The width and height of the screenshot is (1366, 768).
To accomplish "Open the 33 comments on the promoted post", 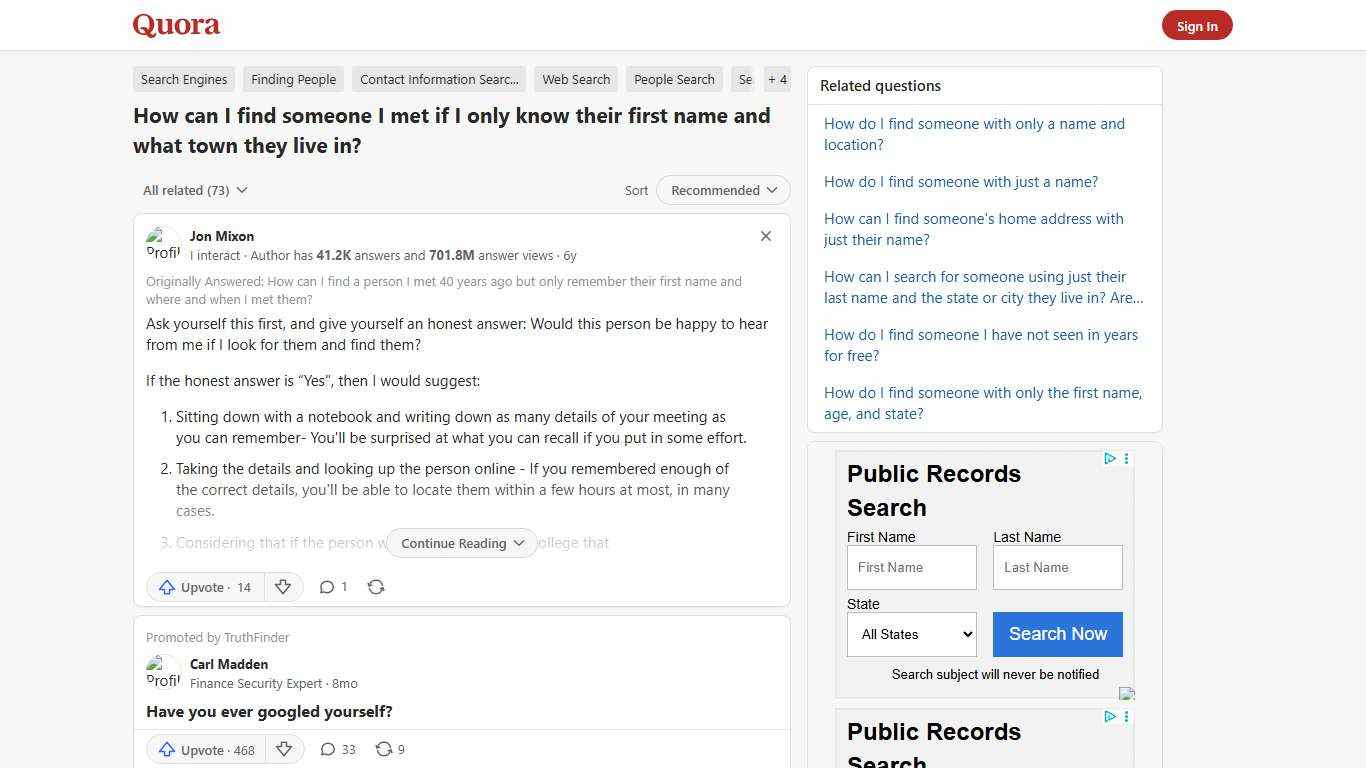I will coord(337,749).
